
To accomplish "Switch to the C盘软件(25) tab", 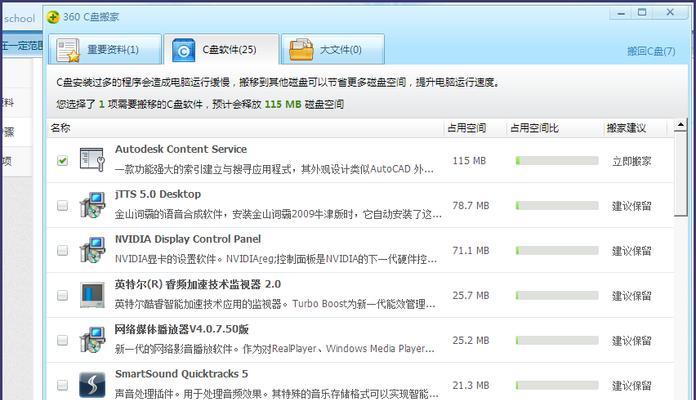I will coord(221,49).
